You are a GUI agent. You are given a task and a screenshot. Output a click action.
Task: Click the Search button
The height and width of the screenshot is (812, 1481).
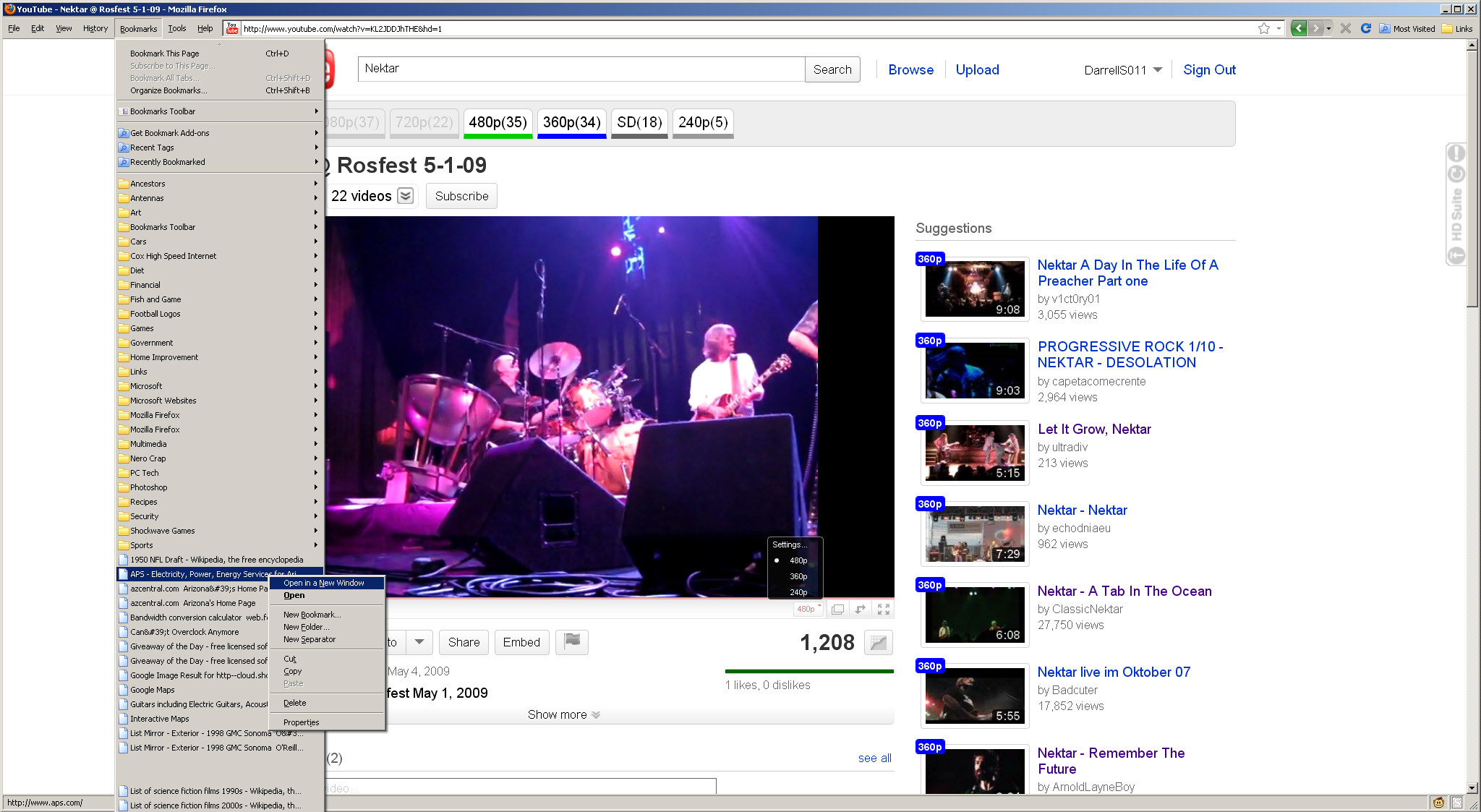click(x=832, y=69)
